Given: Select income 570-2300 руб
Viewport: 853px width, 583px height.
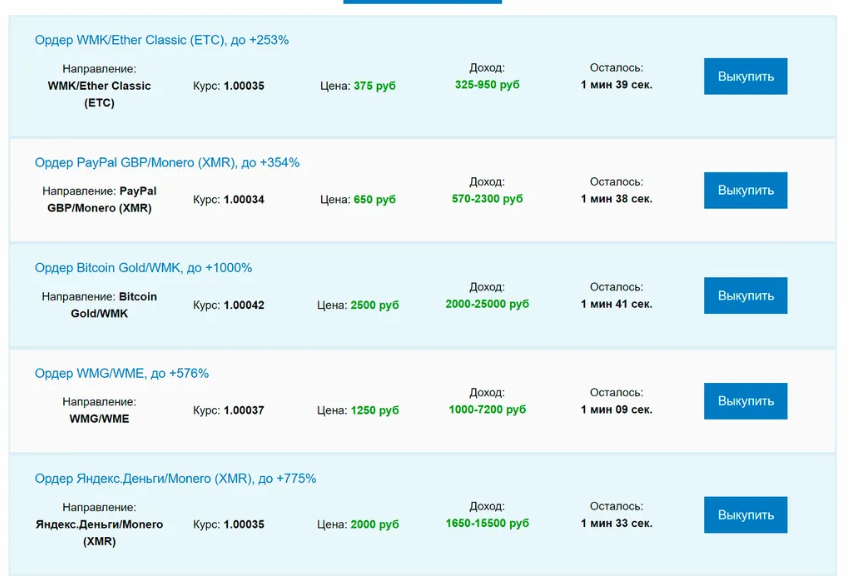Looking at the screenshot, I should click(x=487, y=199).
